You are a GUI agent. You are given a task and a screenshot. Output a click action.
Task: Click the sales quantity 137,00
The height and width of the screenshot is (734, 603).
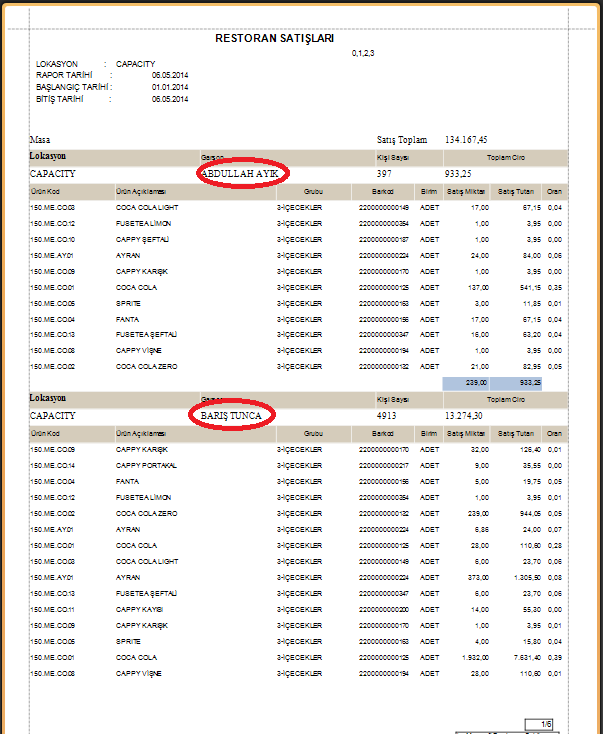(480, 287)
